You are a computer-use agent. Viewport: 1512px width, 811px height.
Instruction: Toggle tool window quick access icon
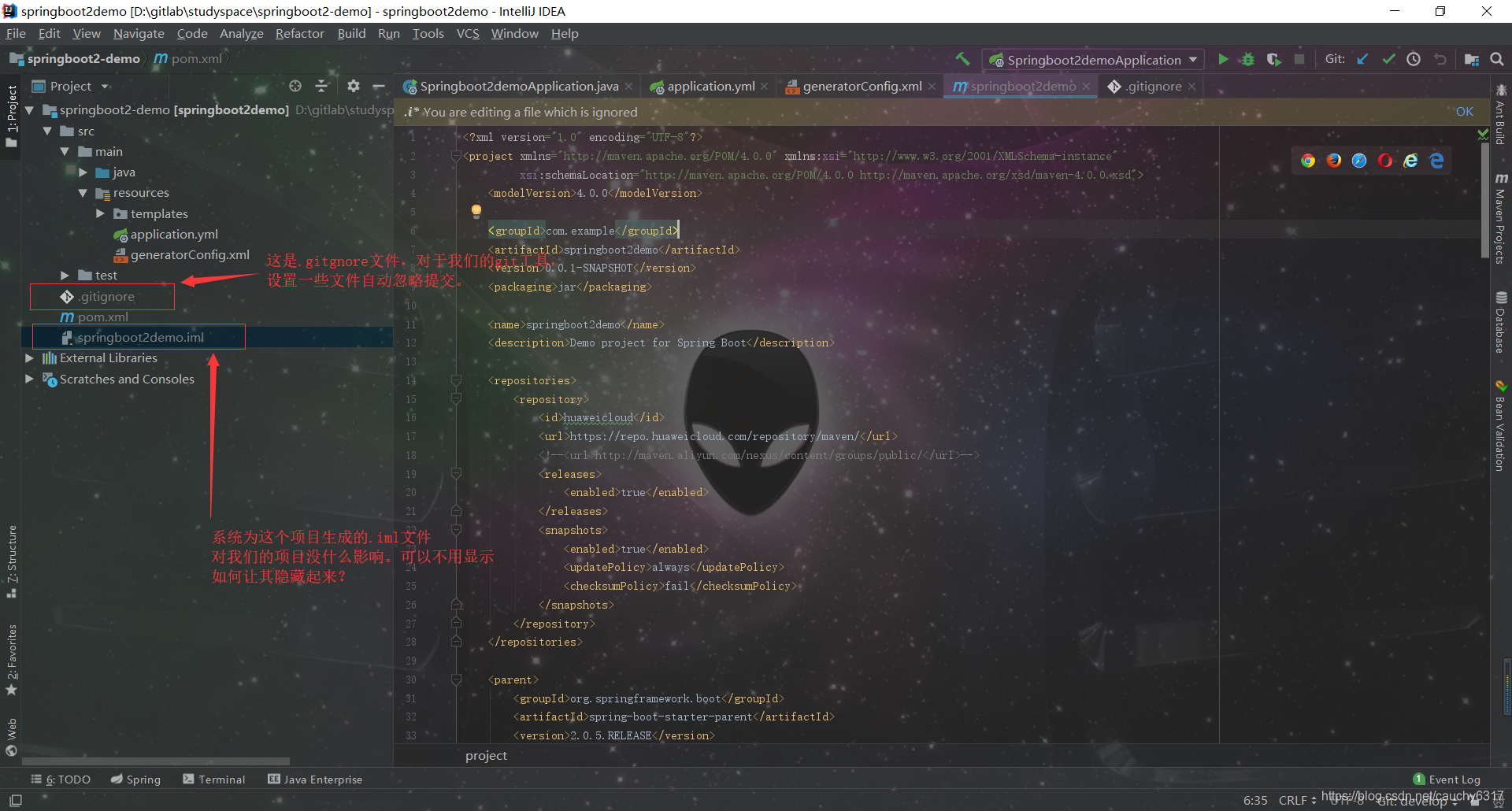(x=16, y=800)
